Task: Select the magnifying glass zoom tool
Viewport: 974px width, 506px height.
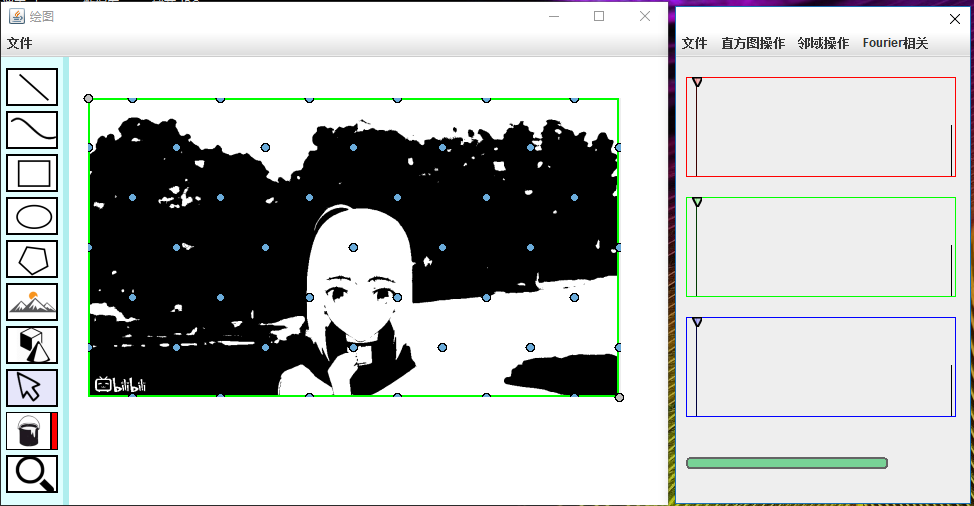Action: (32, 474)
